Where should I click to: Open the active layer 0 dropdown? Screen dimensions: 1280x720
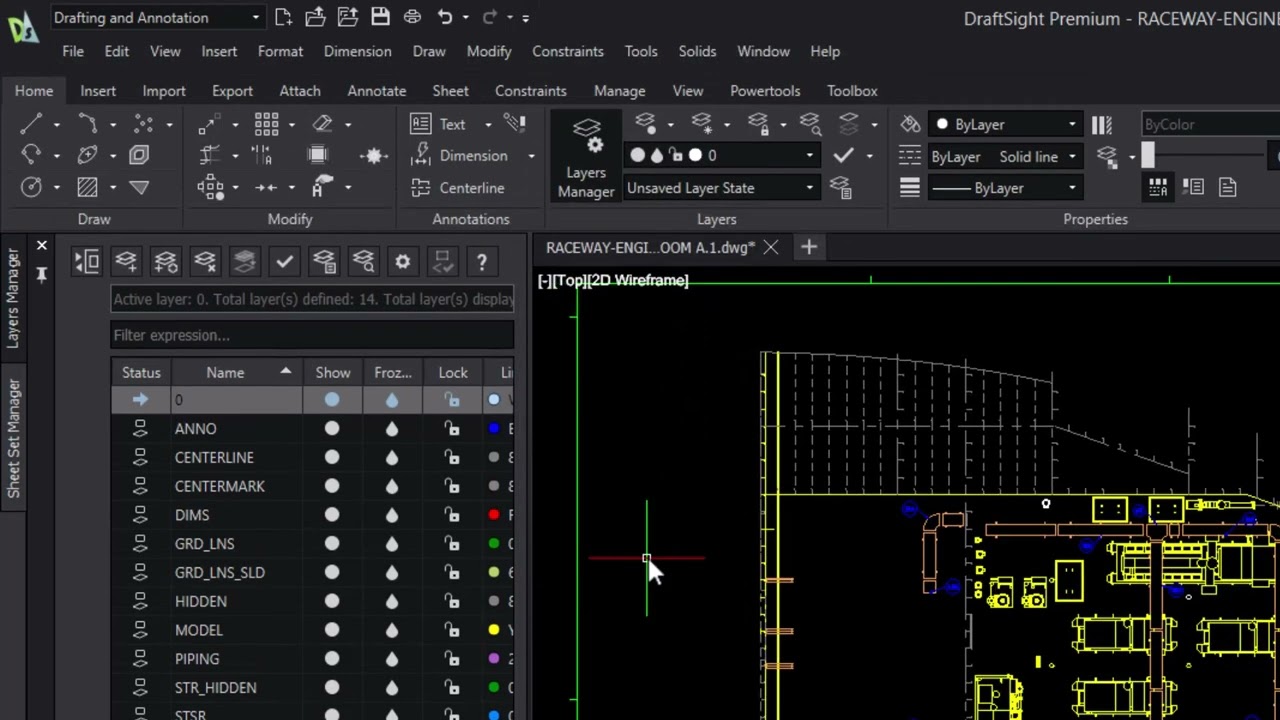tap(720, 155)
